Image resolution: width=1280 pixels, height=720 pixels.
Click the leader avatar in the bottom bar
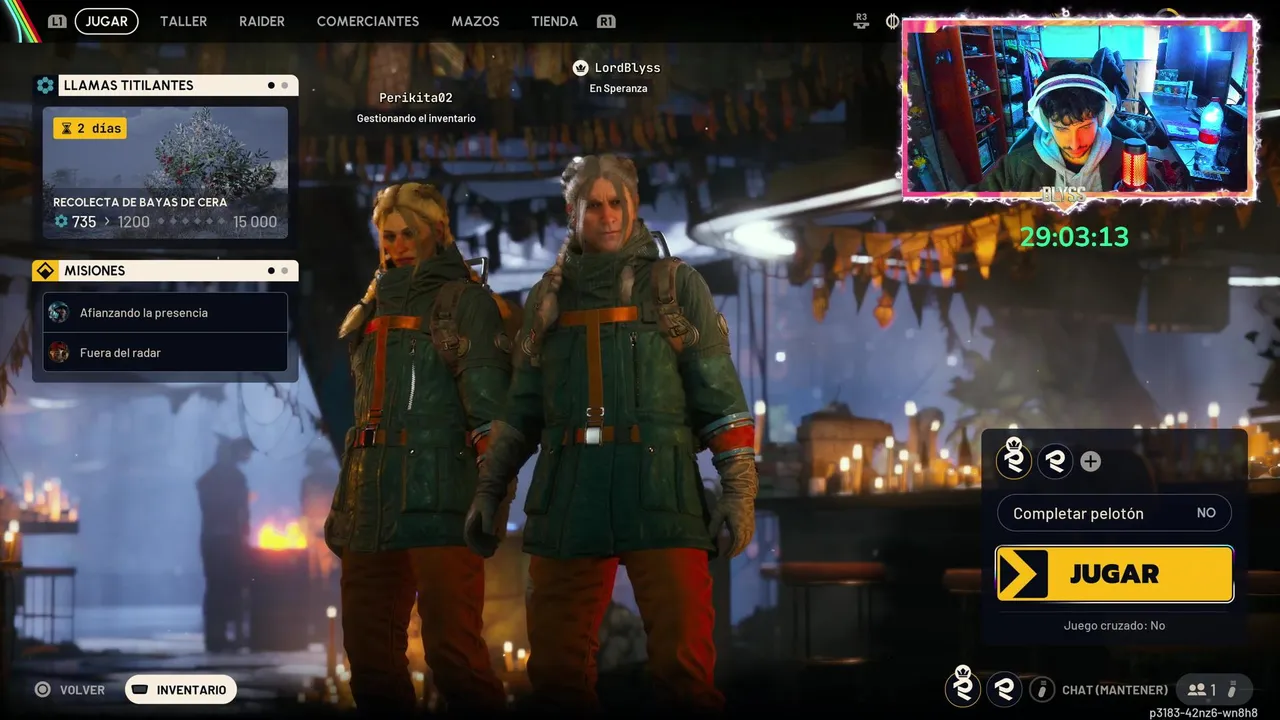(963, 688)
